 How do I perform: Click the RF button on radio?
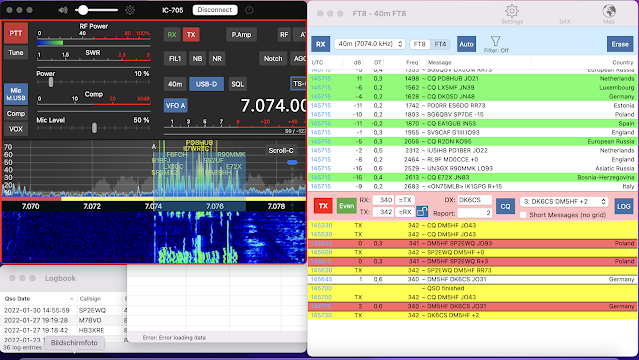pos(284,35)
